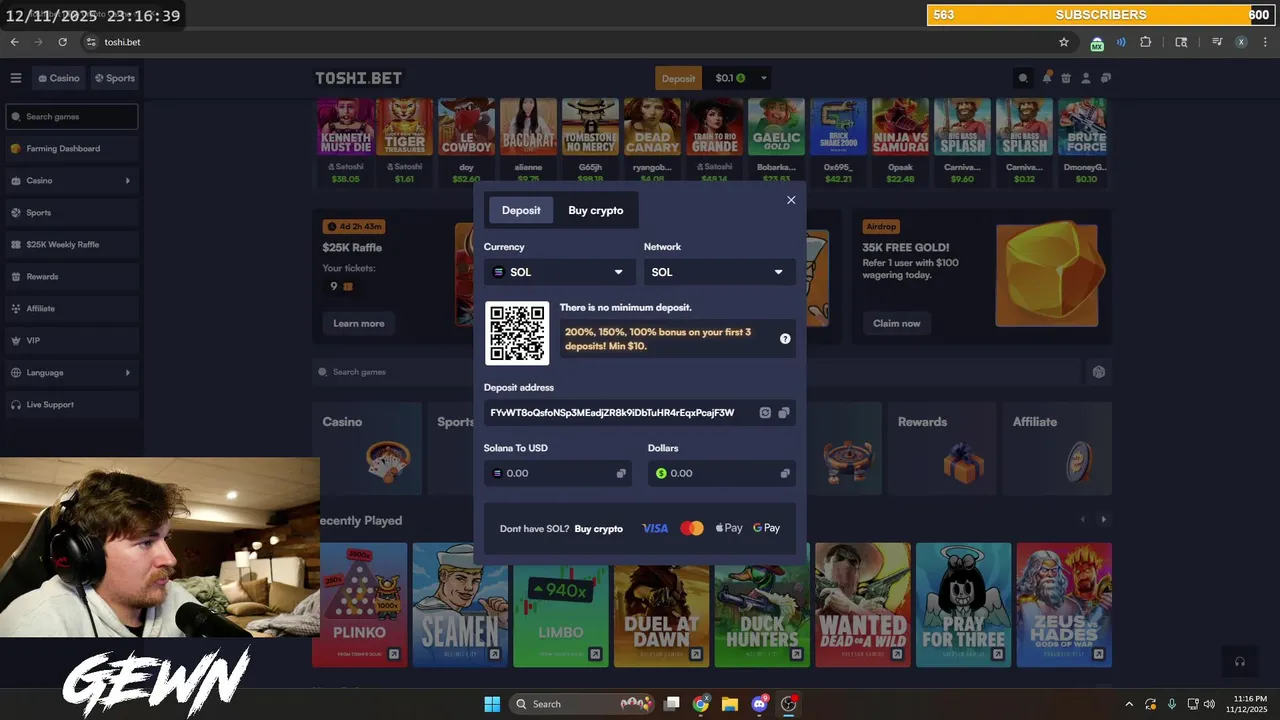Viewport: 1280px width, 720px height.
Task: Open the Zeus vs Hades game thumbnail
Action: [x=1064, y=605]
